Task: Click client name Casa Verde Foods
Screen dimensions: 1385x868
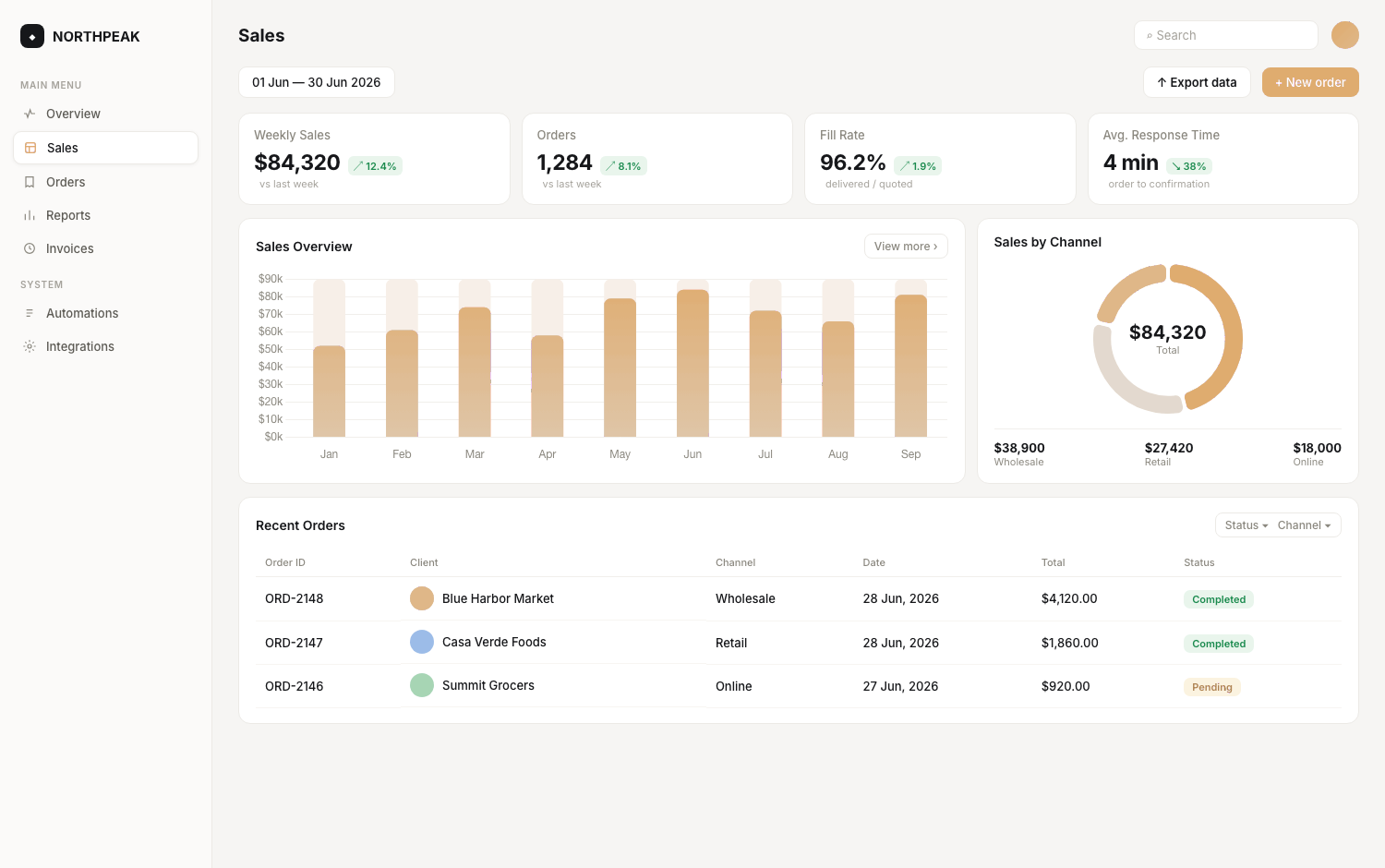Action: click(494, 642)
